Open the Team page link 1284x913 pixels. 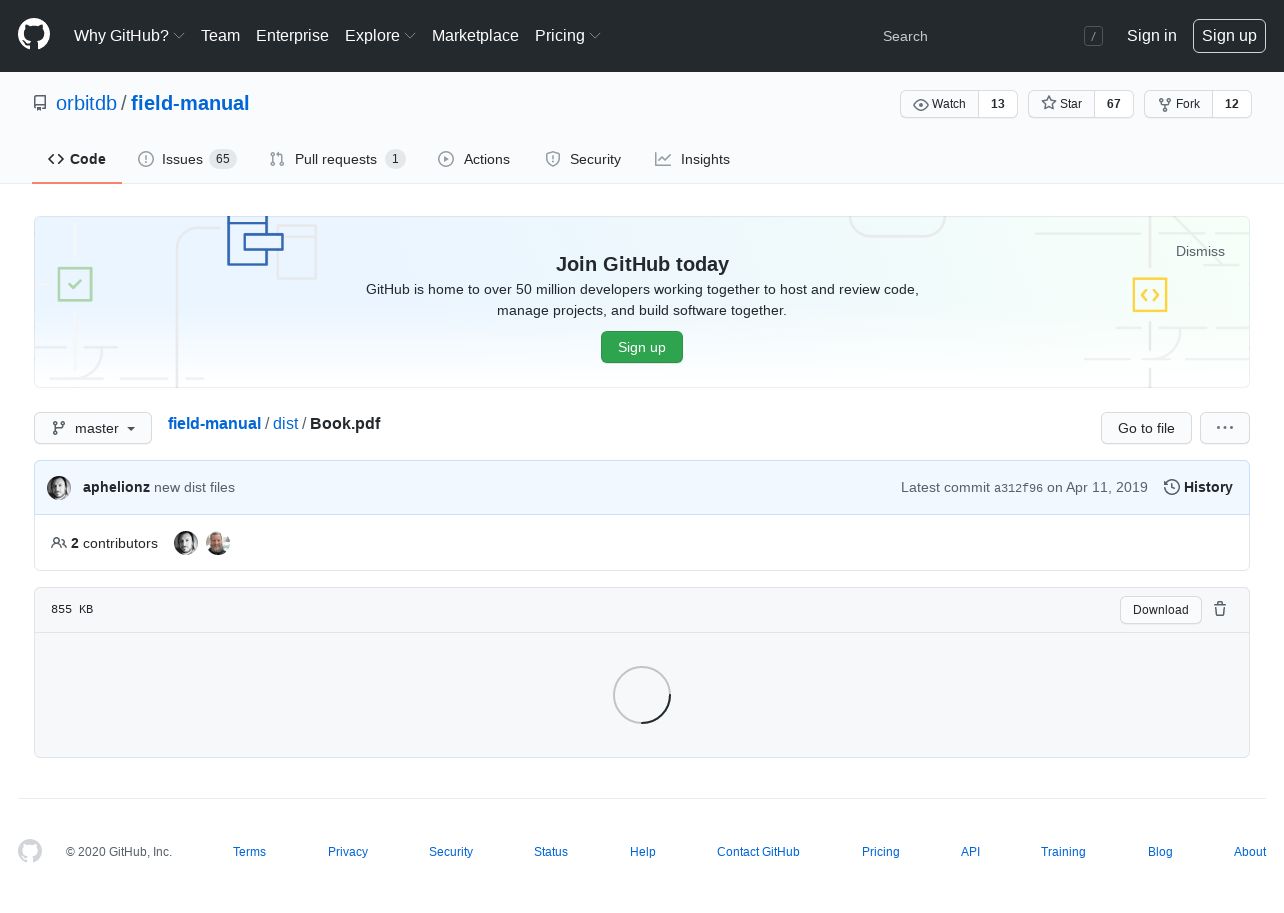click(220, 36)
